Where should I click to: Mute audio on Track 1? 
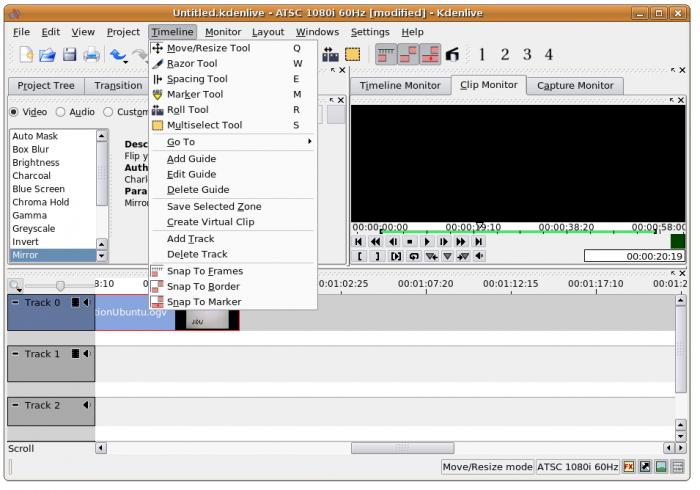click(87, 353)
